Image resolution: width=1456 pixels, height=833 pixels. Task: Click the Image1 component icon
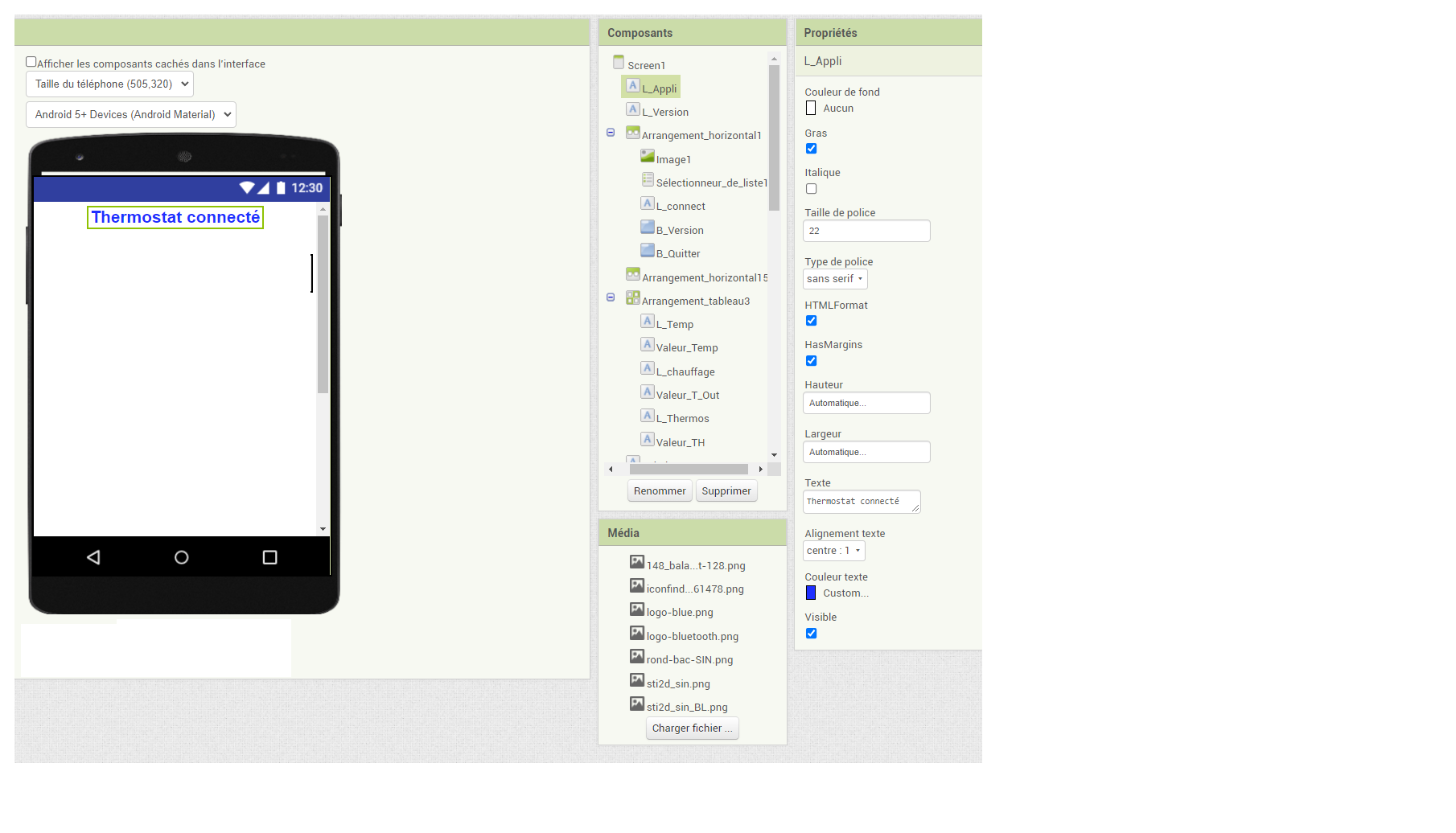(x=647, y=156)
